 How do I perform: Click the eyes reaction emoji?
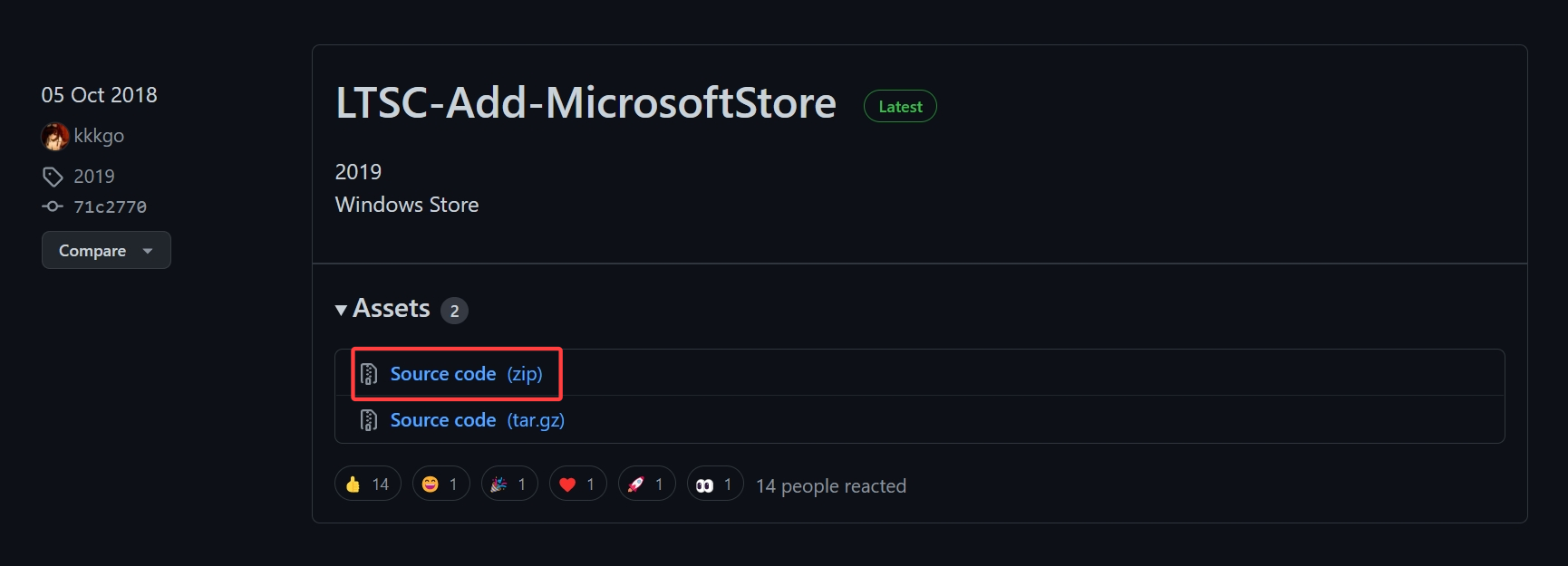[707, 483]
